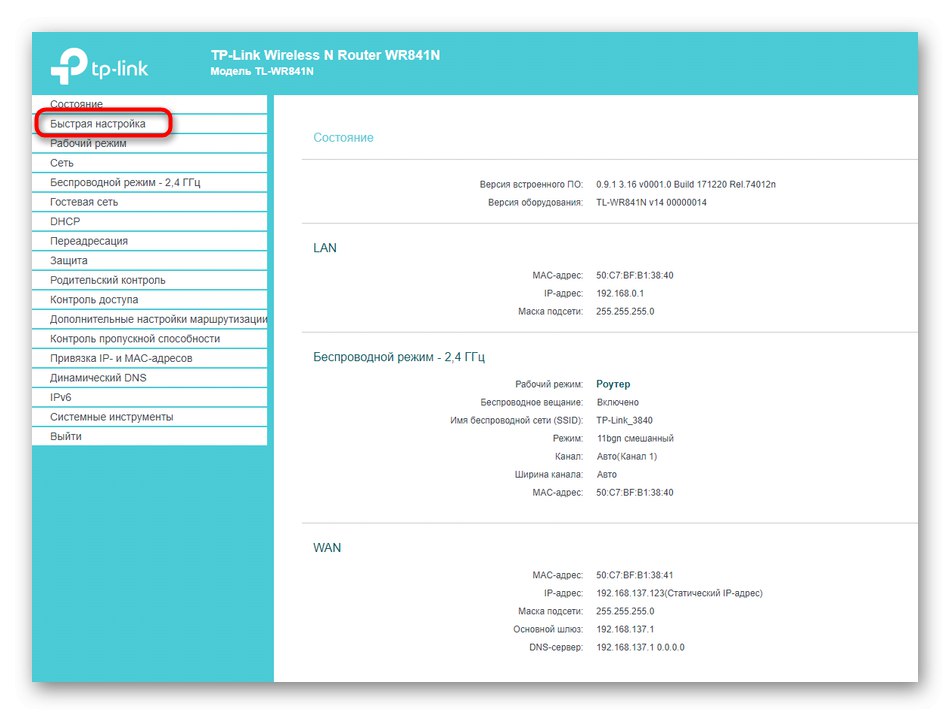The height and width of the screenshot is (714, 950).
Task: Click WAN MAC address 50:C7:BF:B1:38:41
Action: click(634, 575)
